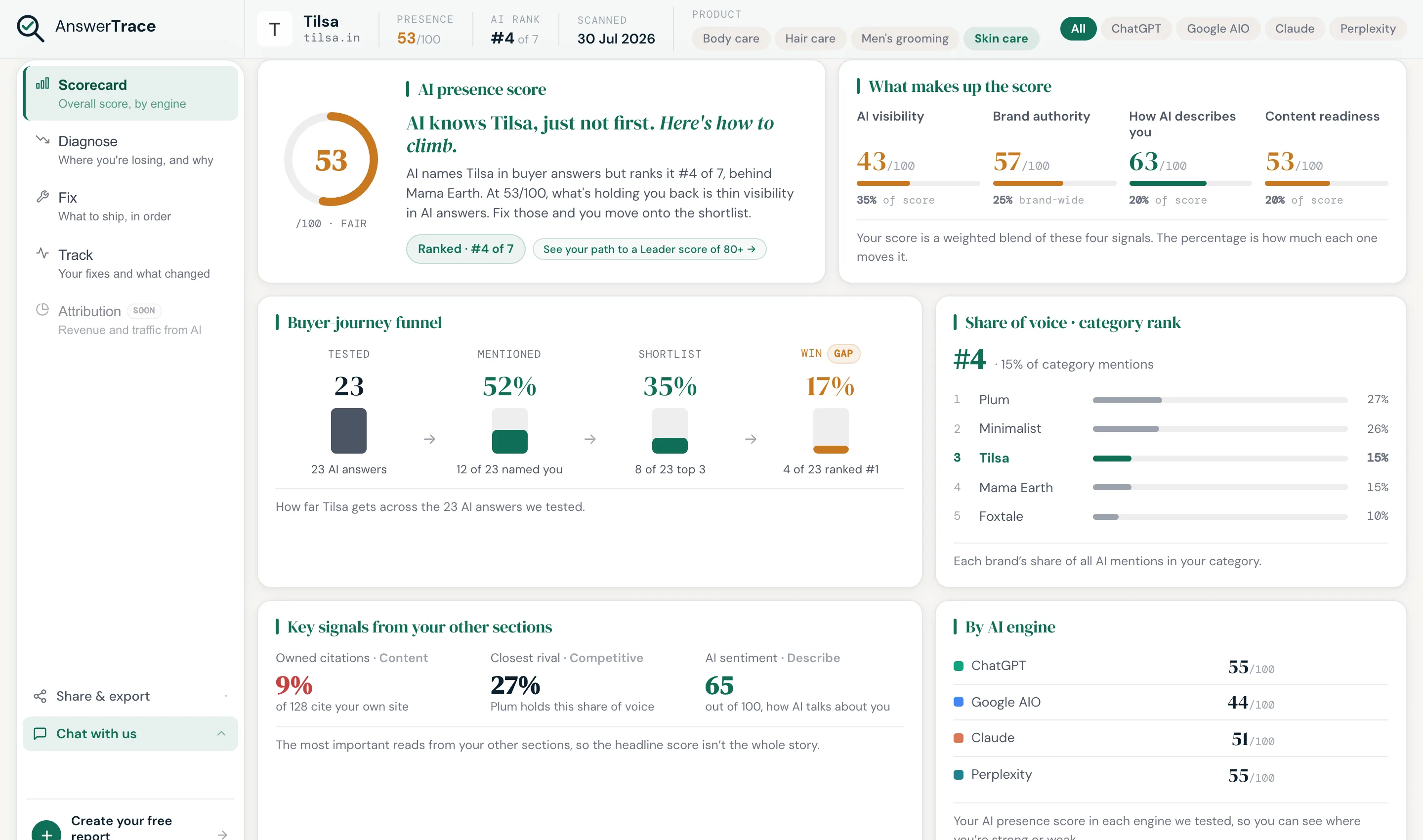1423x840 pixels.
Task: Filter by the Google AIO engine pill
Action: click(x=1217, y=28)
